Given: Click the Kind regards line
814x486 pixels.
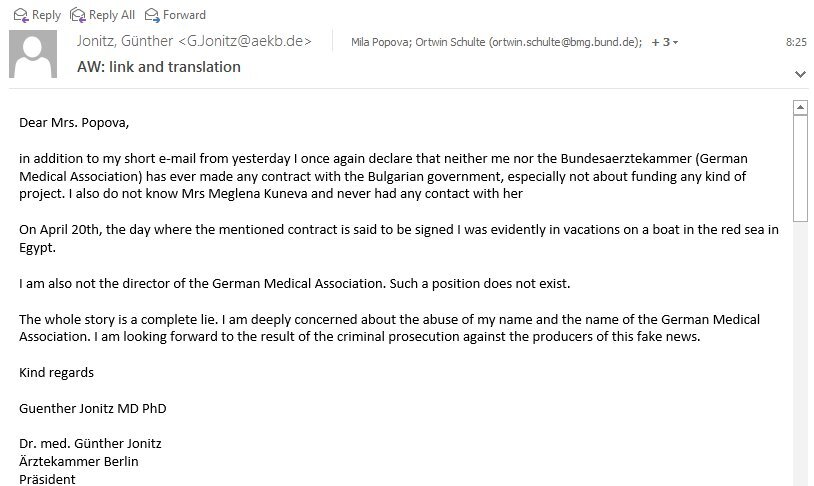Looking at the screenshot, I should click(x=57, y=373).
